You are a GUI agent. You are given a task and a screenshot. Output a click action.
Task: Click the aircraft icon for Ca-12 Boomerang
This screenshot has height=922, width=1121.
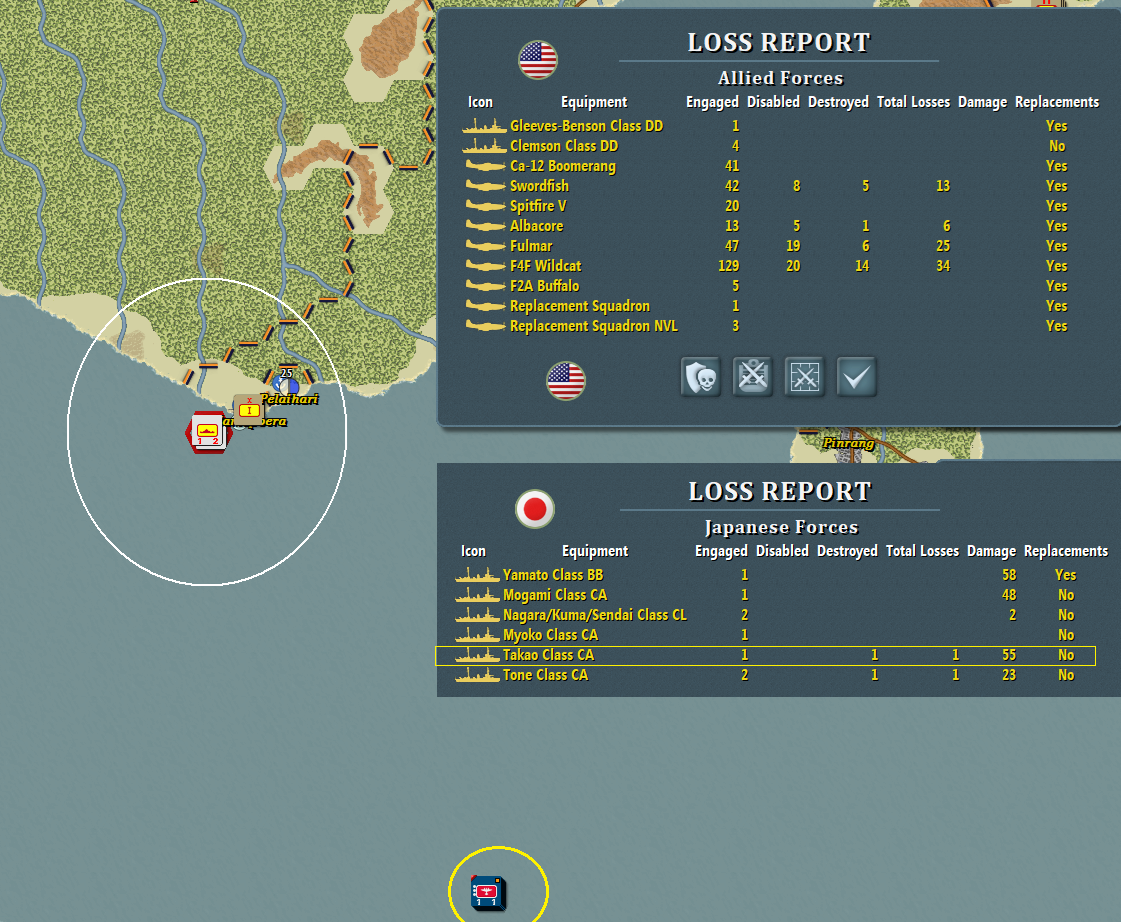click(x=485, y=167)
